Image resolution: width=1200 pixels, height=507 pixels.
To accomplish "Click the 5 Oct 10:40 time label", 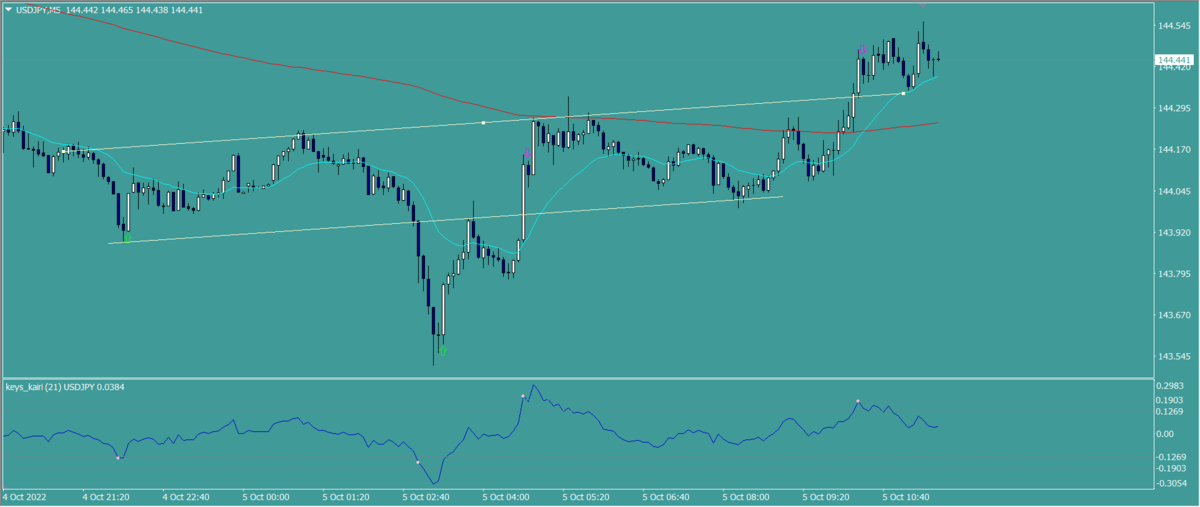I will tap(905, 496).
